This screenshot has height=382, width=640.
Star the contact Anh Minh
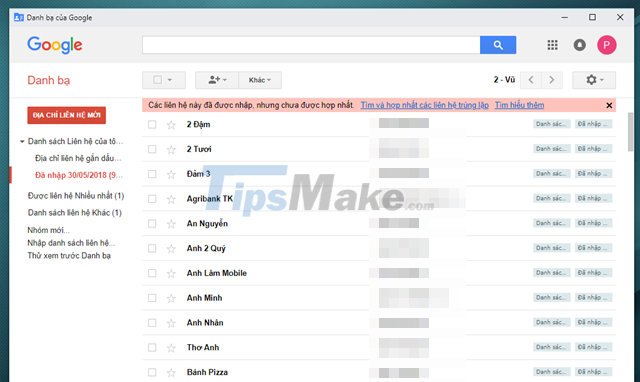(171, 298)
